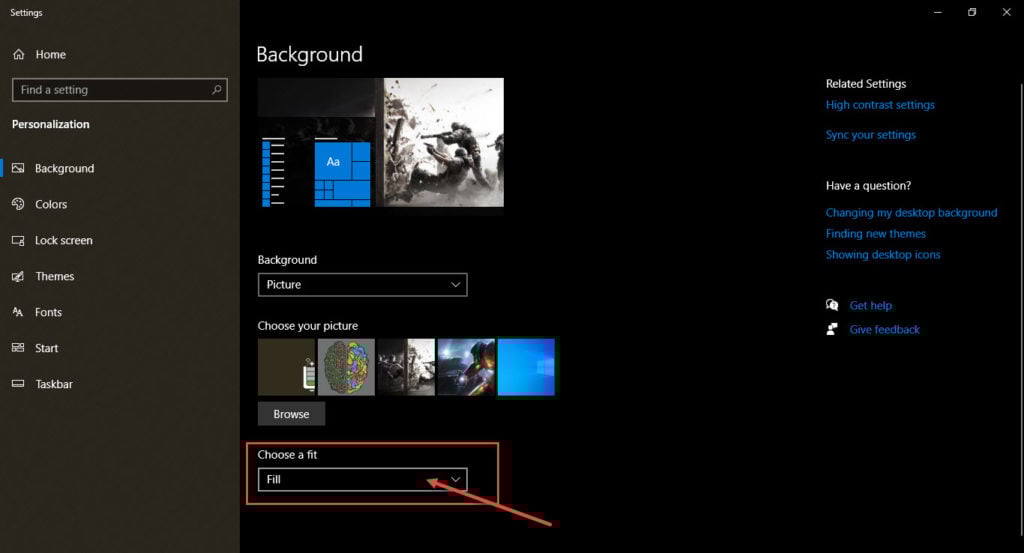Select the colorful brain picture thumbnail

coord(346,367)
